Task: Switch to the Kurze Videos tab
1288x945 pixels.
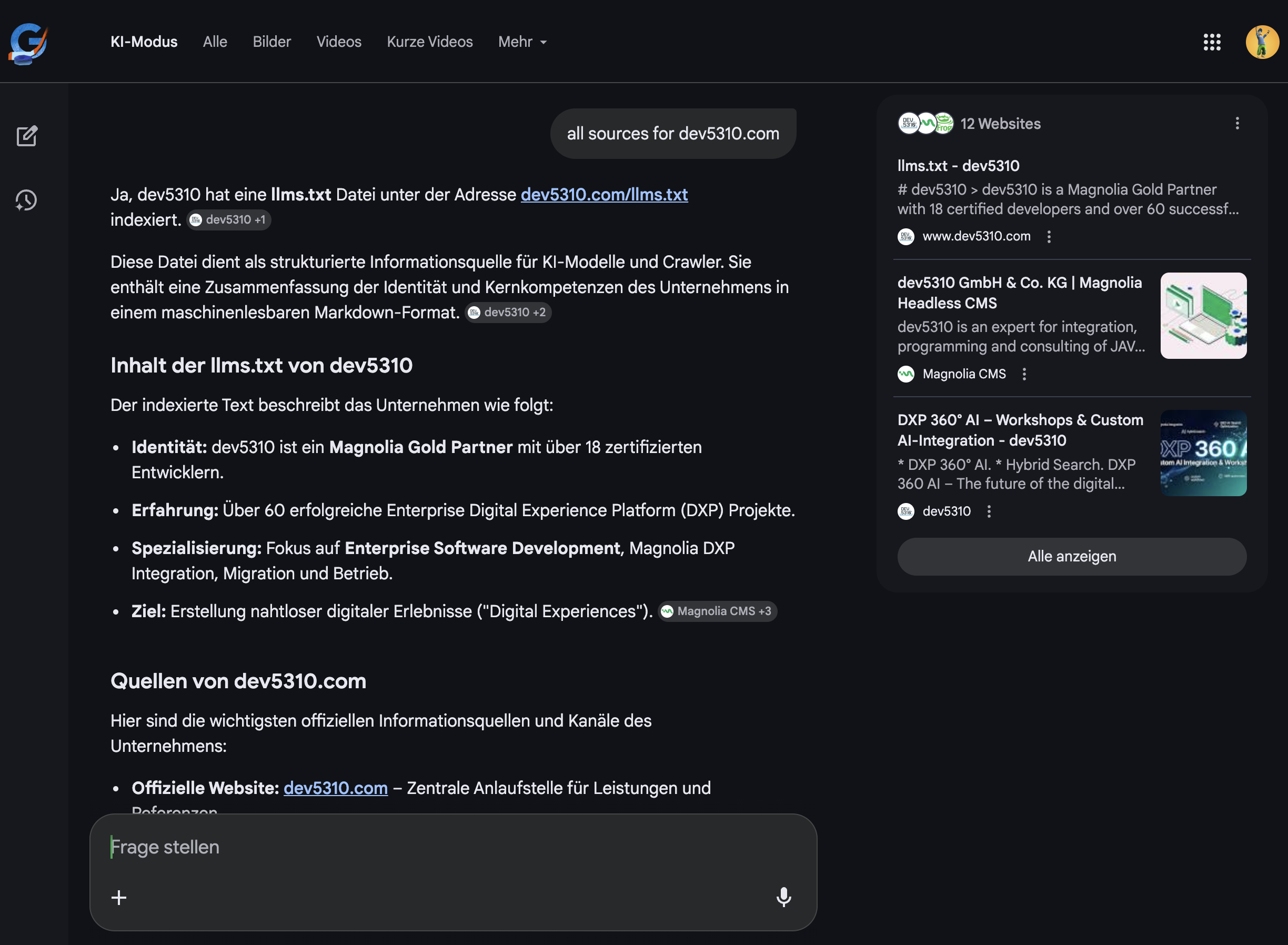Action: (x=429, y=42)
